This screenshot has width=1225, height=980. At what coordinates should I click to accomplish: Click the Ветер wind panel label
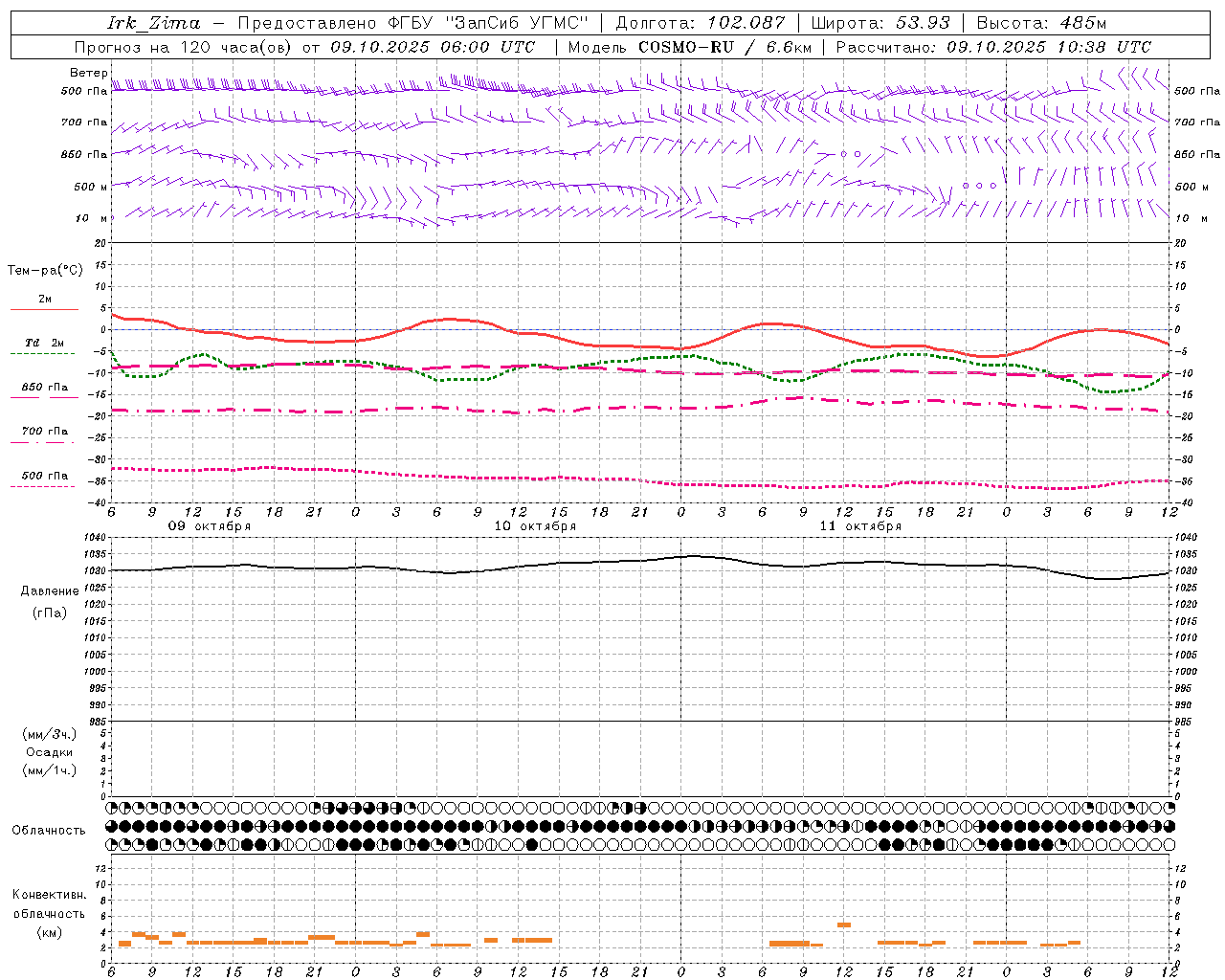(x=88, y=73)
